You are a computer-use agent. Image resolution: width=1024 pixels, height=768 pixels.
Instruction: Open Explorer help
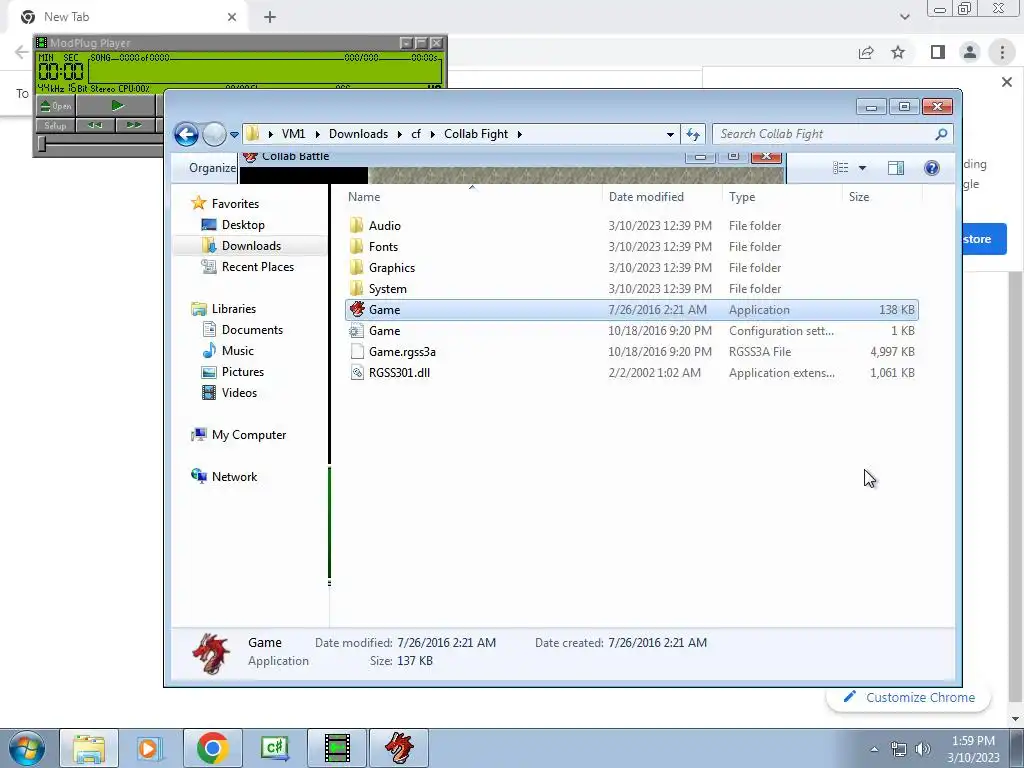pyautogui.click(x=932, y=168)
